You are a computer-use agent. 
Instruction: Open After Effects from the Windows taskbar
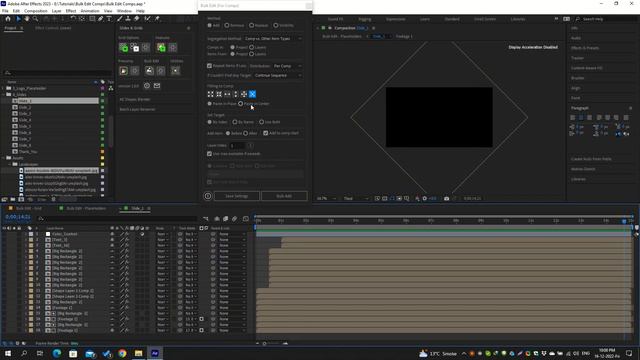(155, 353)
